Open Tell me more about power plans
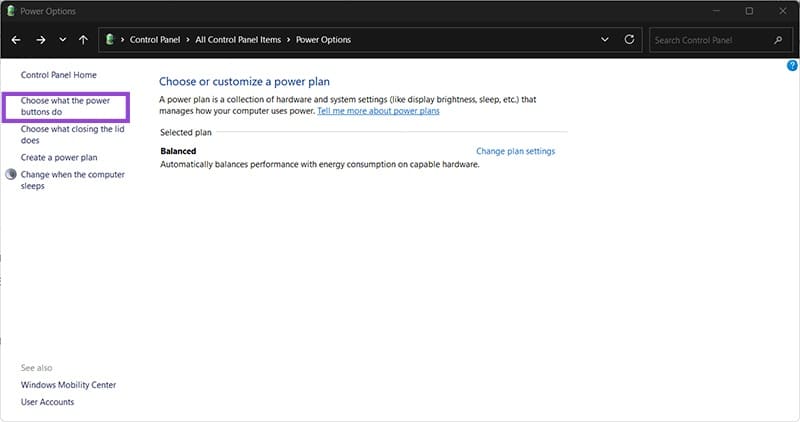This screenshot has height=422, width=800. (x=378, y=111)
